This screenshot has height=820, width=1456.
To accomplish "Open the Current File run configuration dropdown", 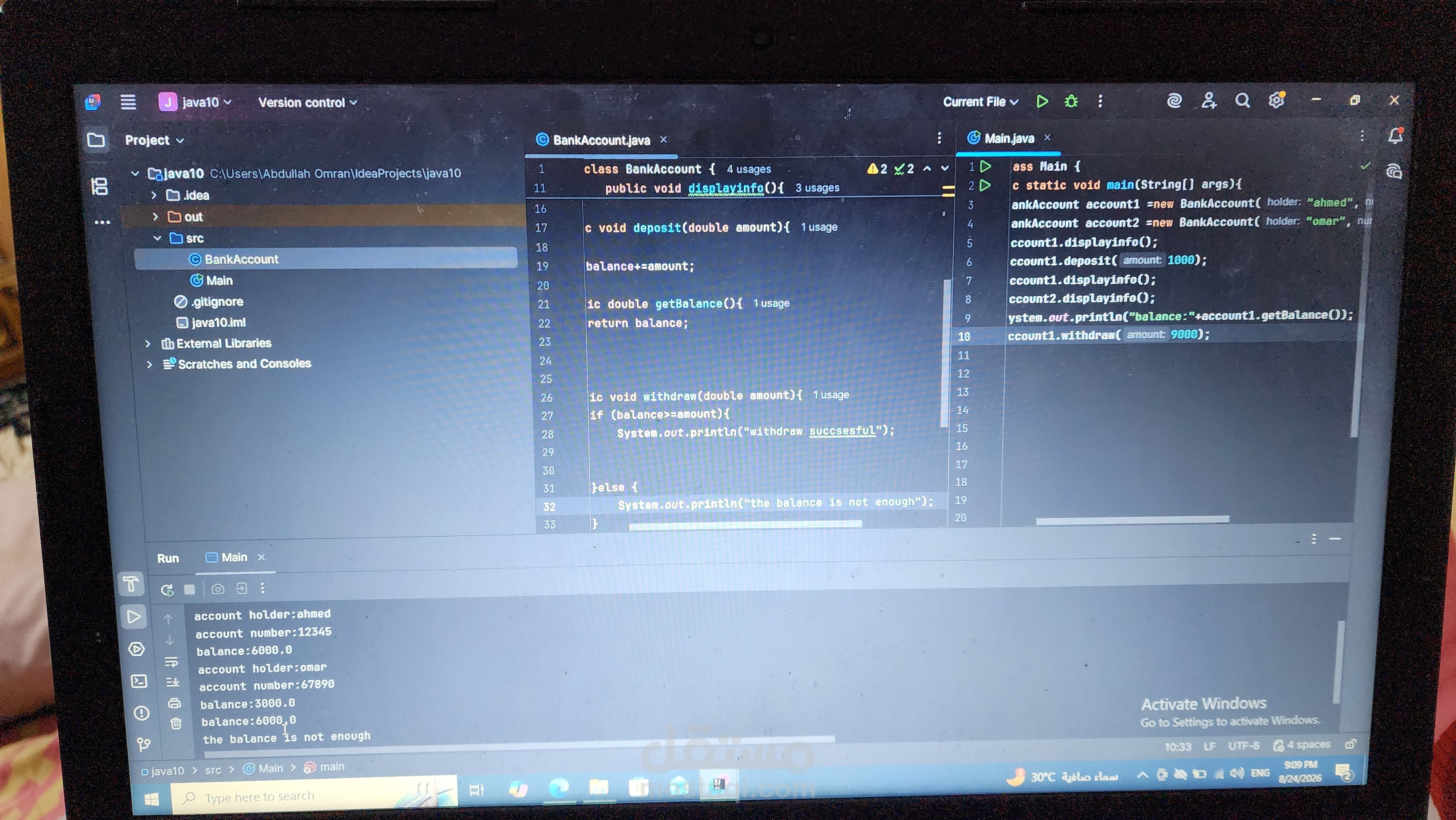I will pyautogui.click(x=981, y=102).
